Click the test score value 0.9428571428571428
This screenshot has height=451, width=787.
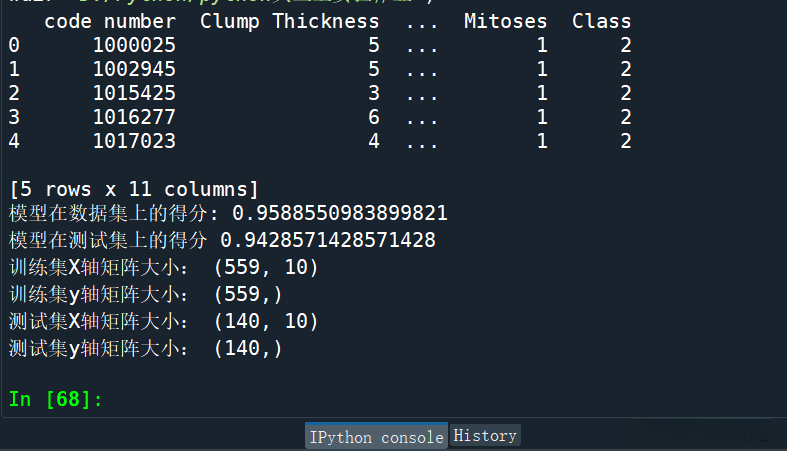click(327, 240)
